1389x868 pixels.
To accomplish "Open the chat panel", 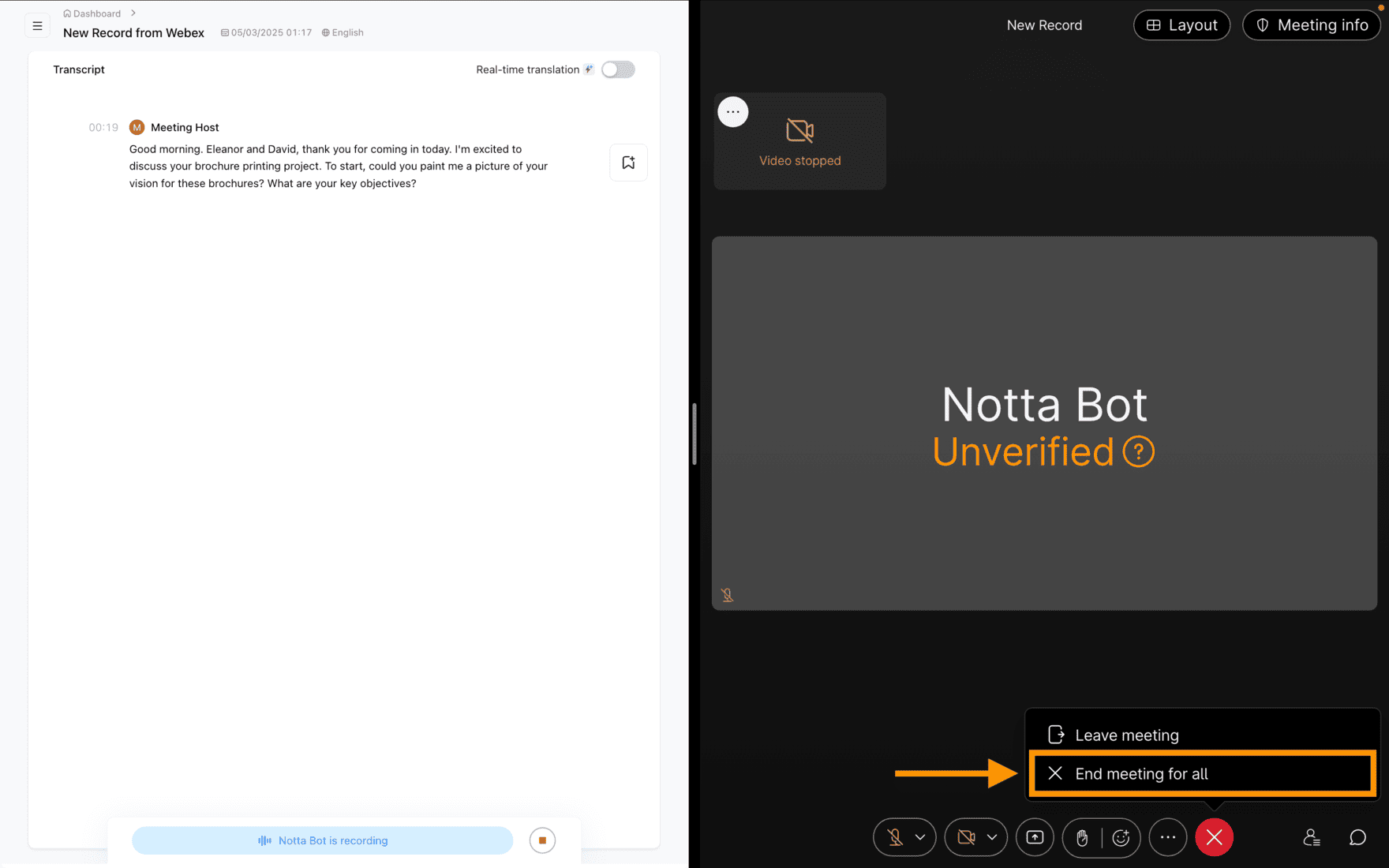I will (1357, 837).
